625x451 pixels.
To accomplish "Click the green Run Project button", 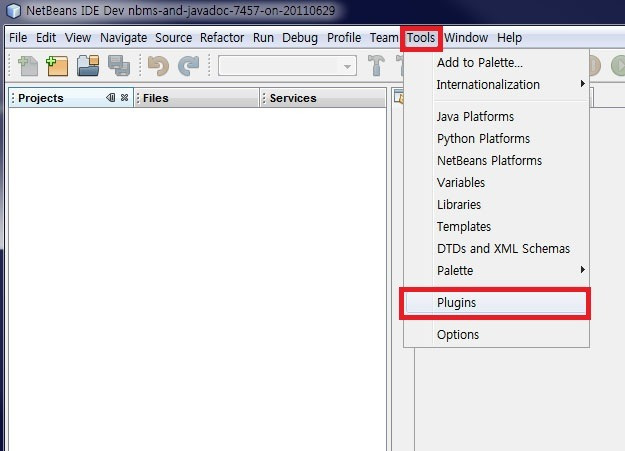I will point(618,66).
